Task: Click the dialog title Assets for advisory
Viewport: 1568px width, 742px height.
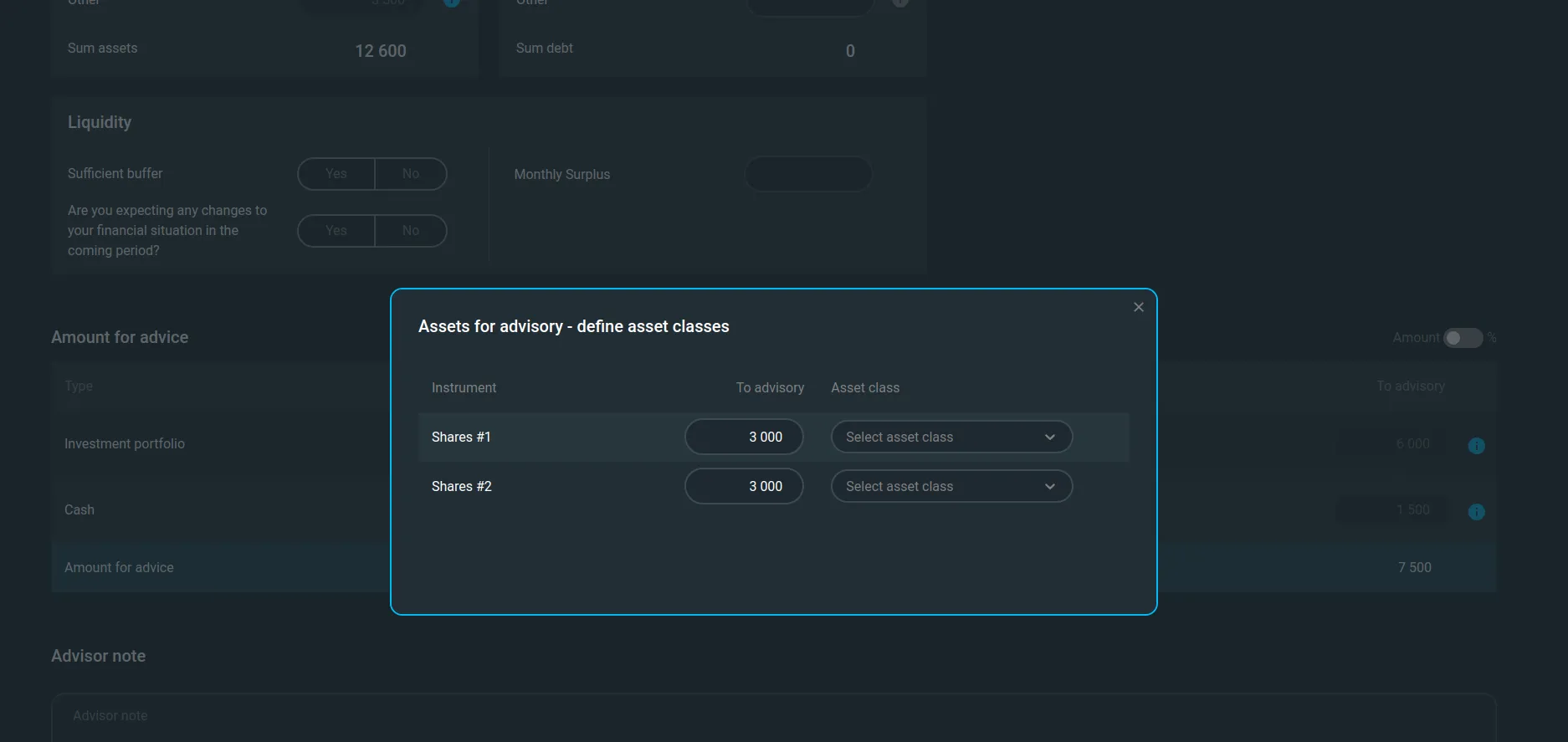Action: pyautogui.click(x=574, y=326)
